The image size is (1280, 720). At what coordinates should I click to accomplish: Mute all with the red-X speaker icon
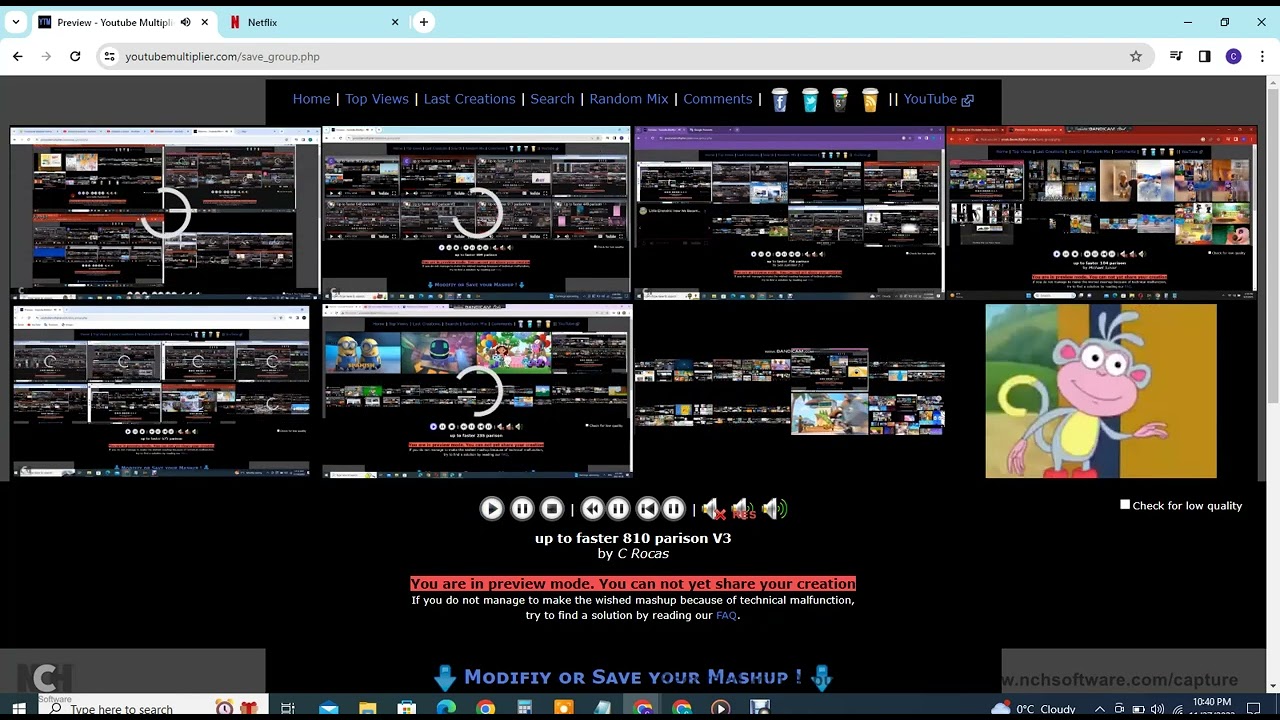tap(713, 509)
